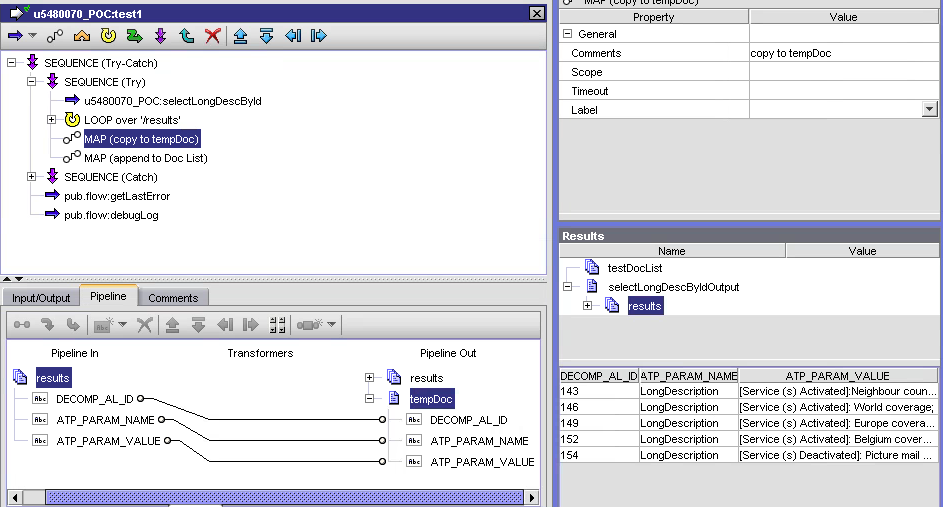
Task: Move pipeline variable left
Action: pyautogui.click(x=225, y=325)
